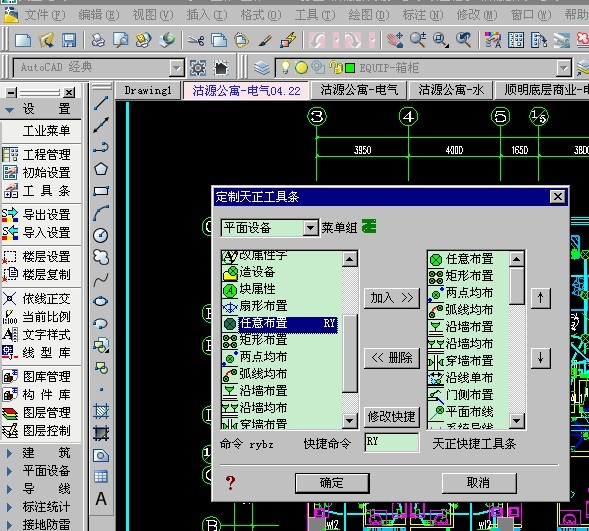Select the Match Properties brush icon

pyautogui.click(x=265, y=40)
